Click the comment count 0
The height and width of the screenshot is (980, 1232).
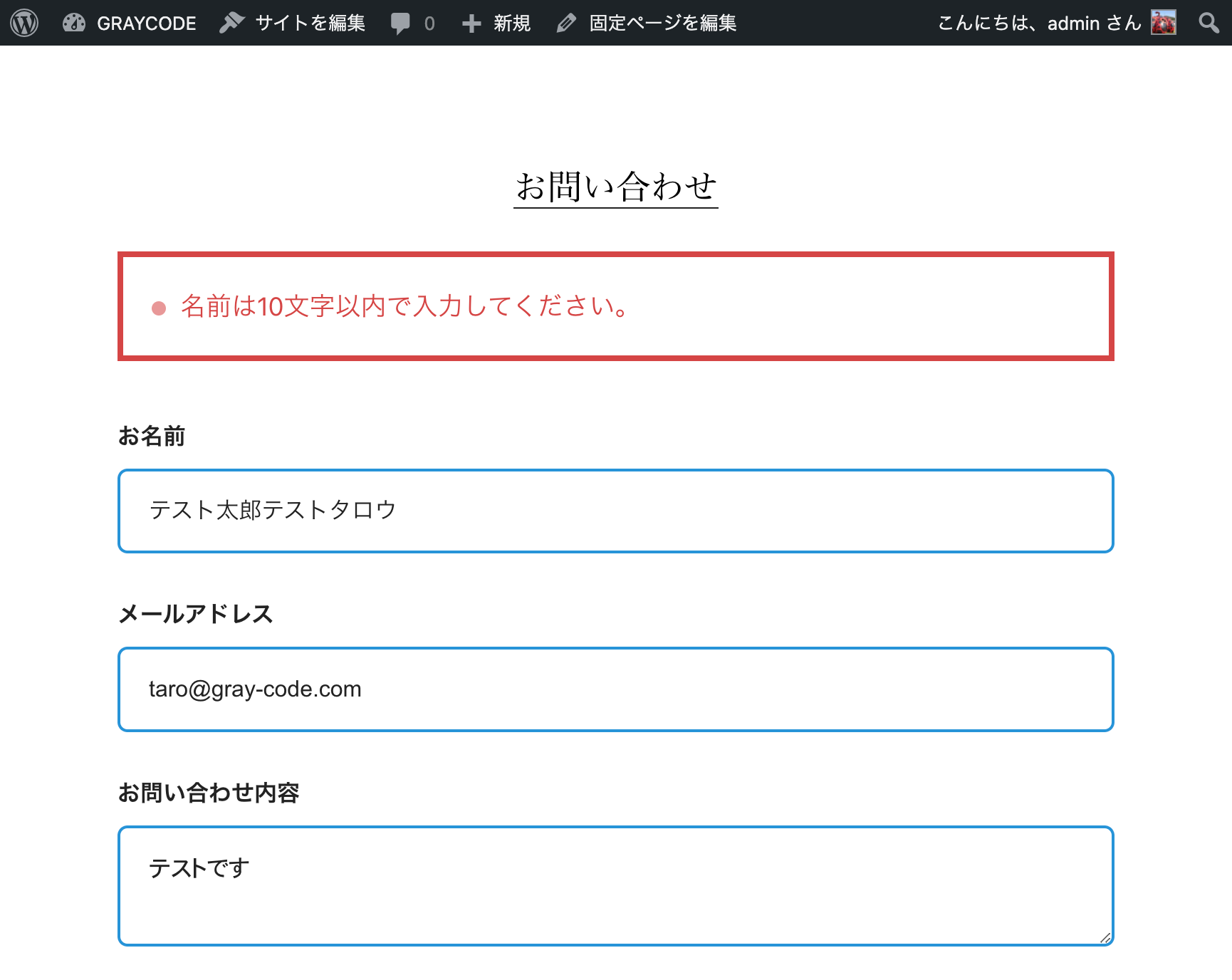pyautogui.click(x=429, y=24)
